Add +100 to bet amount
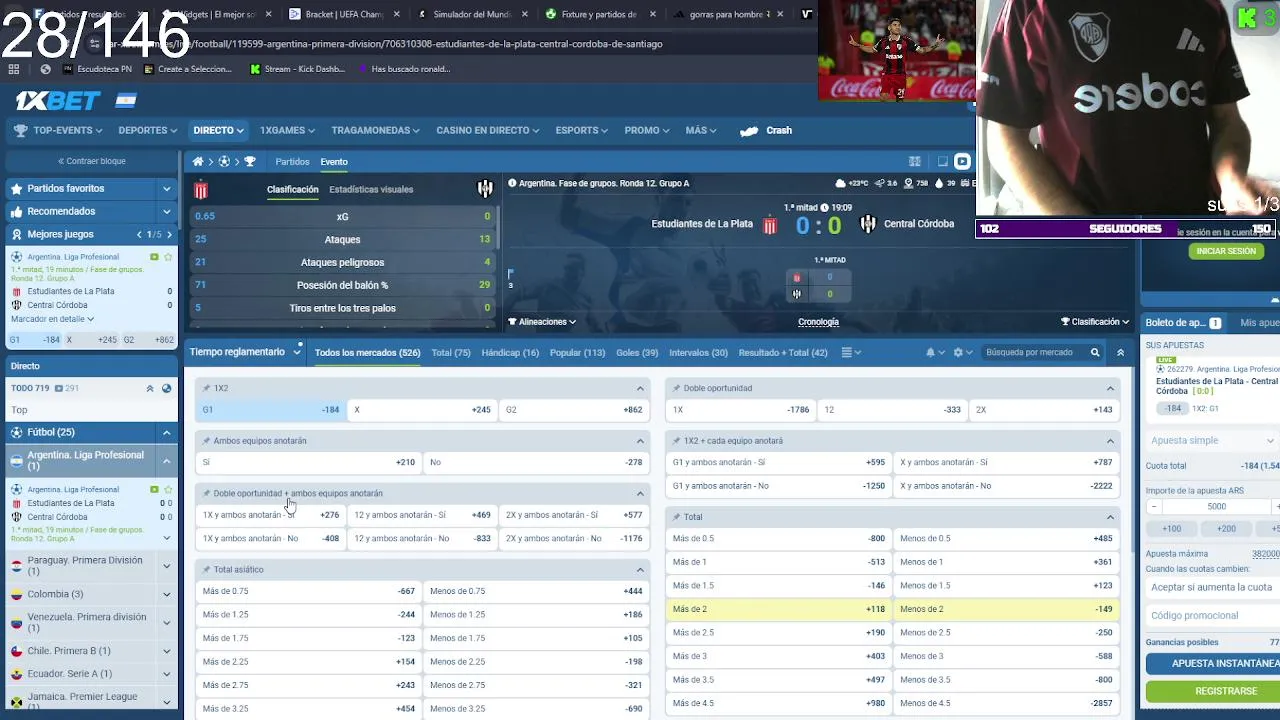Screen dimensions: 1280x720 pyautogui.click(x=1172, y=529)
